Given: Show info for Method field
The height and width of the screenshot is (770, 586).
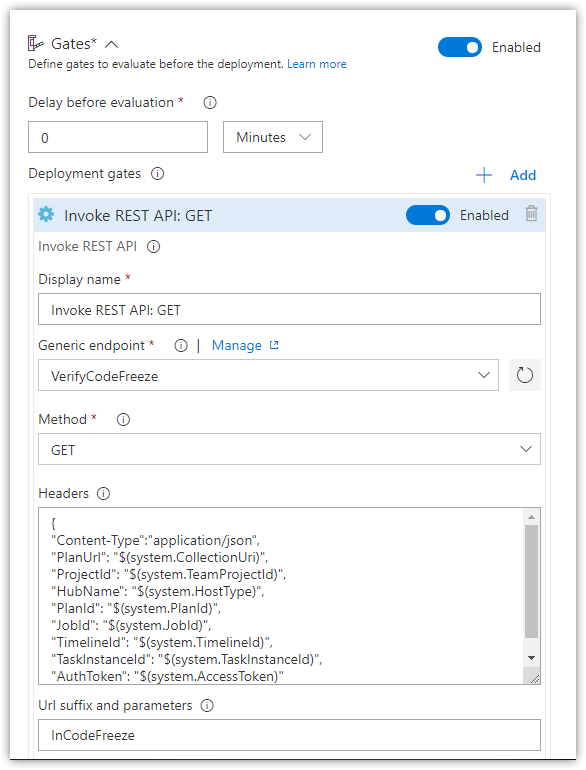Looking at the screenshot, I should pyautogui.click(x=123, y=420).
